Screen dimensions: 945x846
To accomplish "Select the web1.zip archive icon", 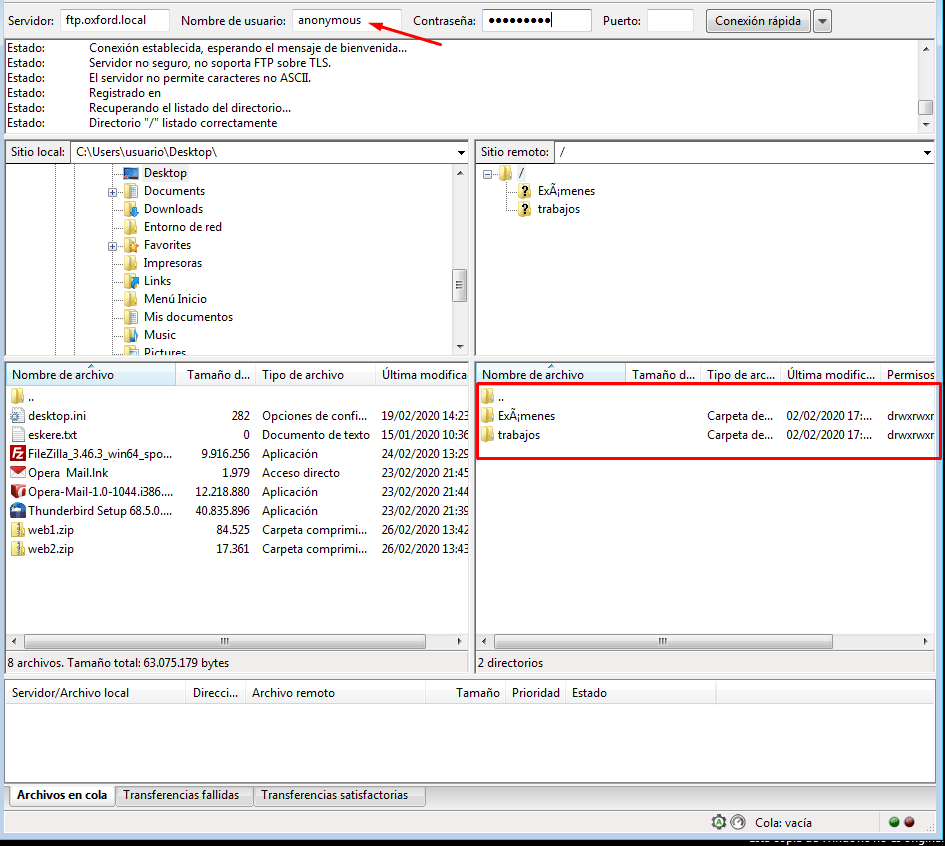I will pyautogui.click(x=17, y=530).
